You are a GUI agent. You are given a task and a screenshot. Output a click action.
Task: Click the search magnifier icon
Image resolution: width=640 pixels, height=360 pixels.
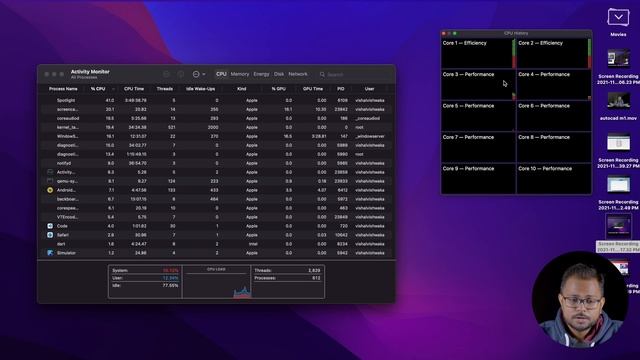pos(322,75)
